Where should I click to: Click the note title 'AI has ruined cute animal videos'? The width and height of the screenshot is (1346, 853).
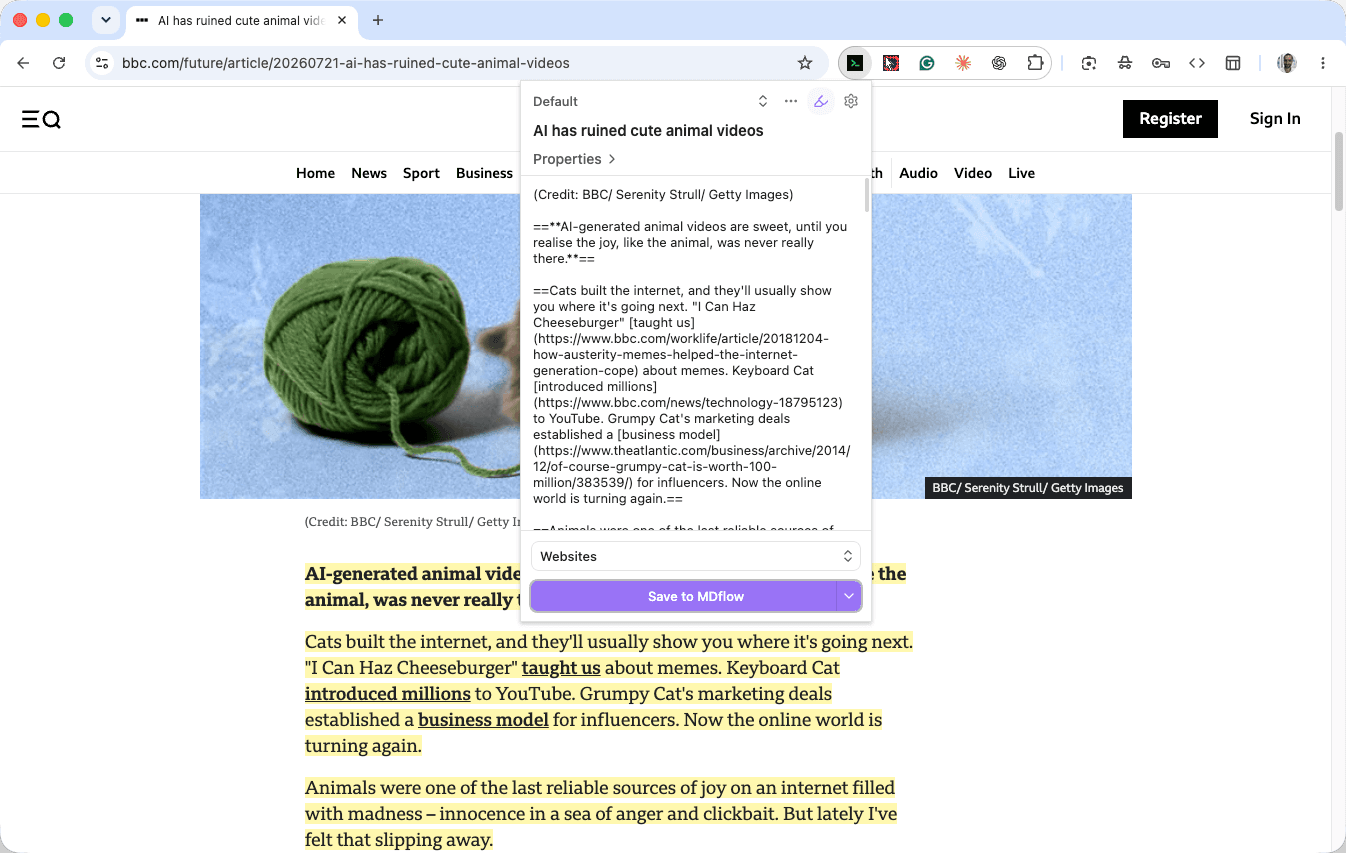(648, 131)
